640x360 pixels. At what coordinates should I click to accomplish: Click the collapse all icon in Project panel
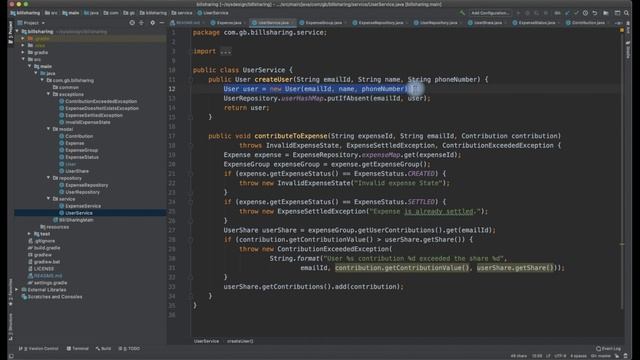coord(141,23)
